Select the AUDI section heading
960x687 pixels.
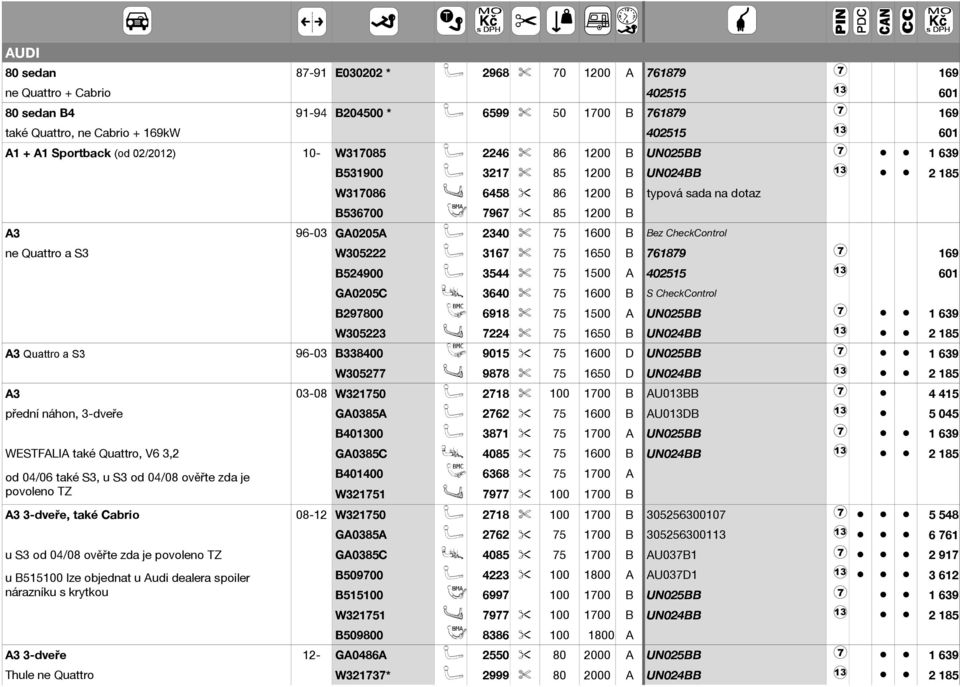coord(22,53)
